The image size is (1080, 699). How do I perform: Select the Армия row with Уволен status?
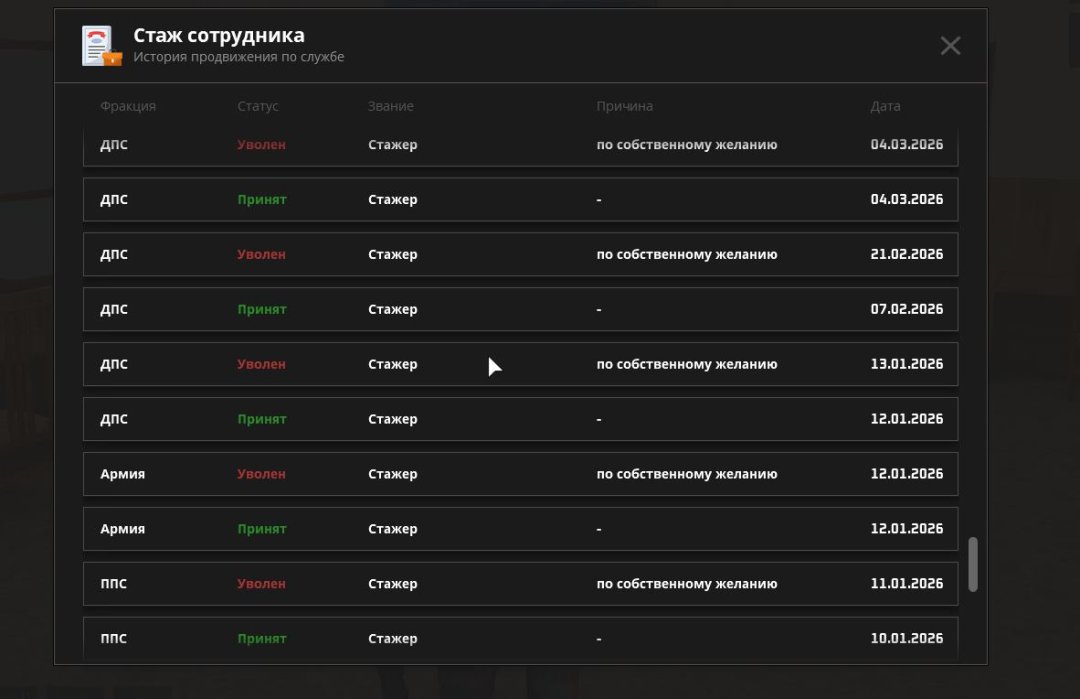tap(521, 474)
